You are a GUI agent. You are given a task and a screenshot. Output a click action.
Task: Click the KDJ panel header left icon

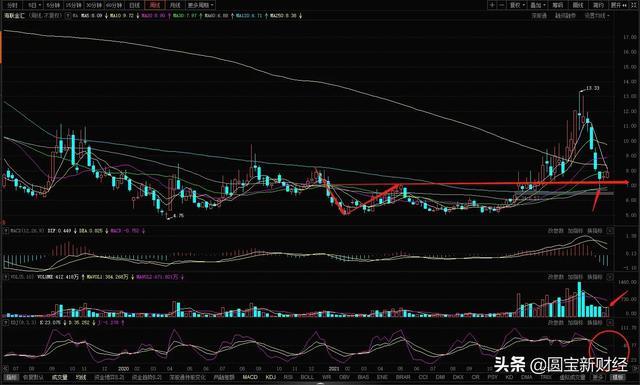pyautogui.click(x=6, y=323)
